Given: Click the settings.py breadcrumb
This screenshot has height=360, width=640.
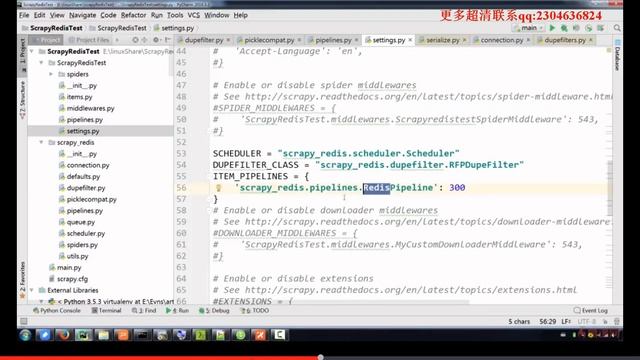Looking at the screenshot, I should [x=173, y=28].
